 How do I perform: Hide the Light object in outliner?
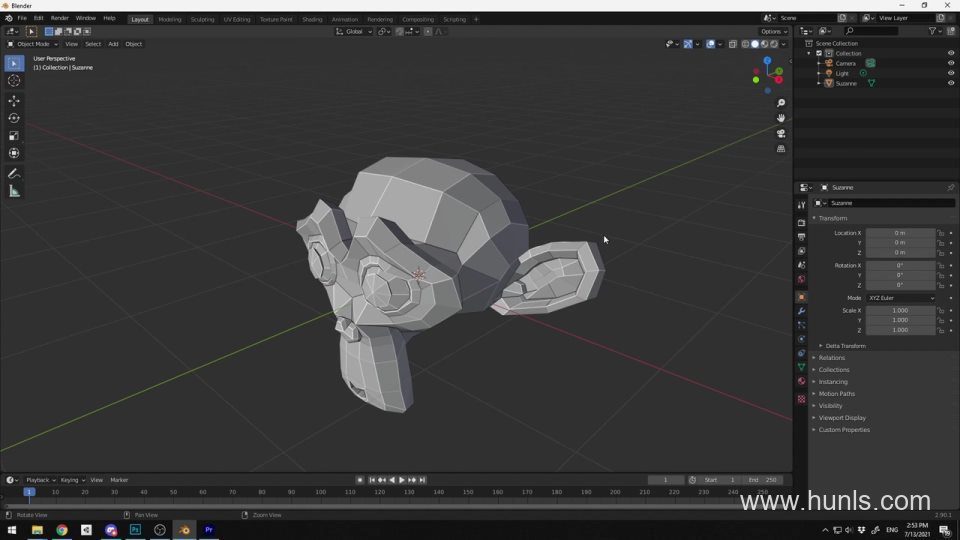951,73
